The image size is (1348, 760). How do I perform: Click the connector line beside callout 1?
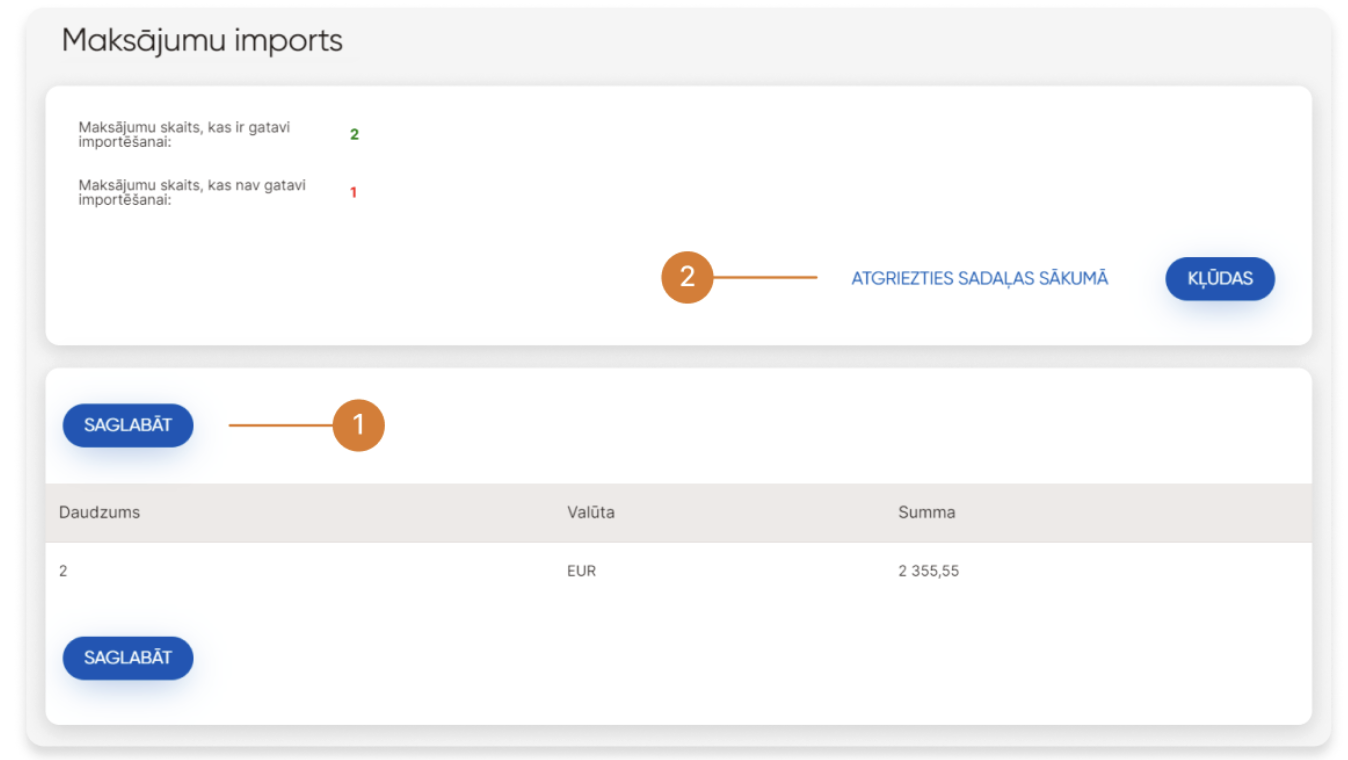tap(280, 425)
